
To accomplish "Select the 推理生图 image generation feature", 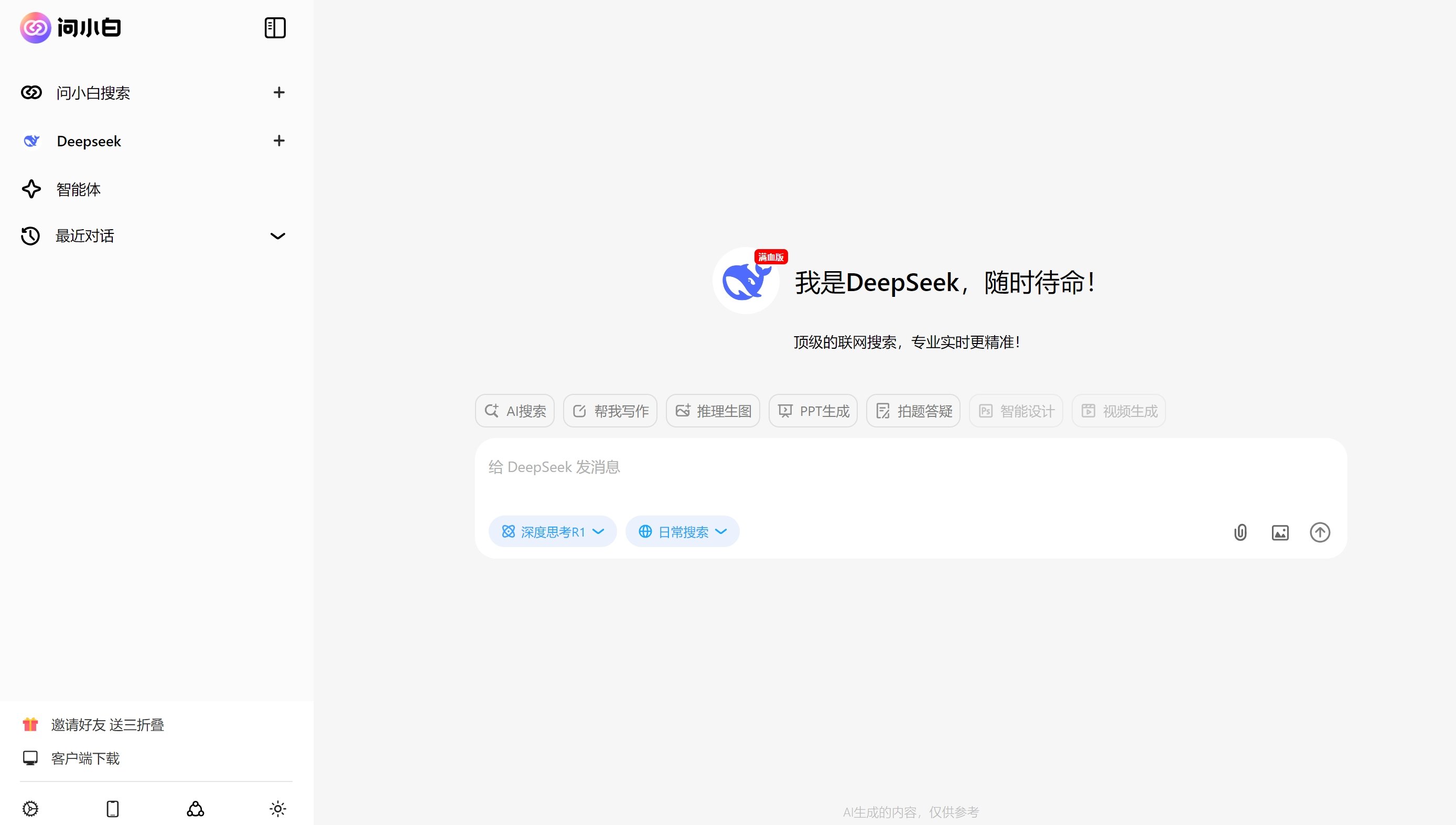I will pos(713,410).
